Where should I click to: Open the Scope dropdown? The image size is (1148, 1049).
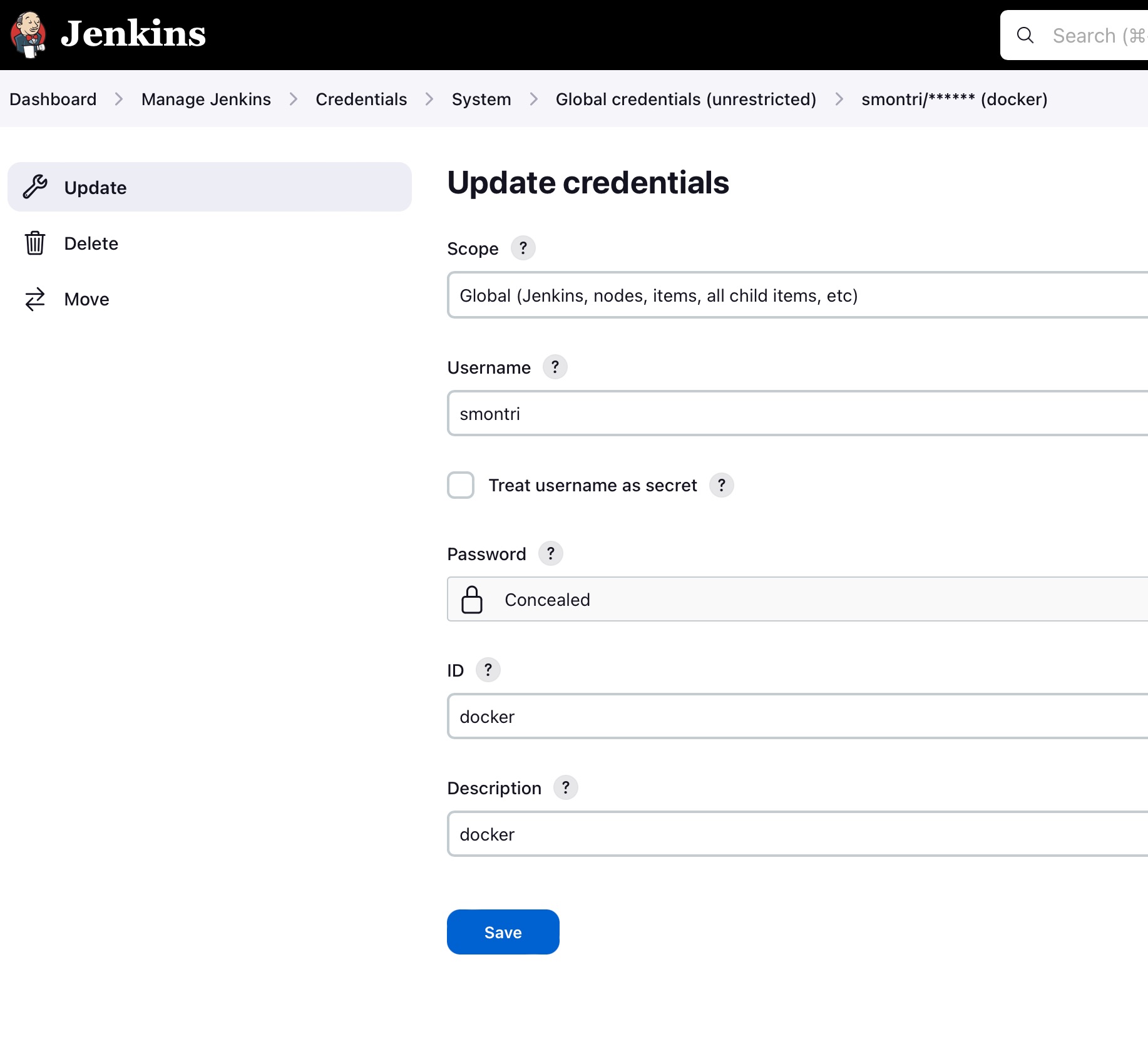click(797, 295)
